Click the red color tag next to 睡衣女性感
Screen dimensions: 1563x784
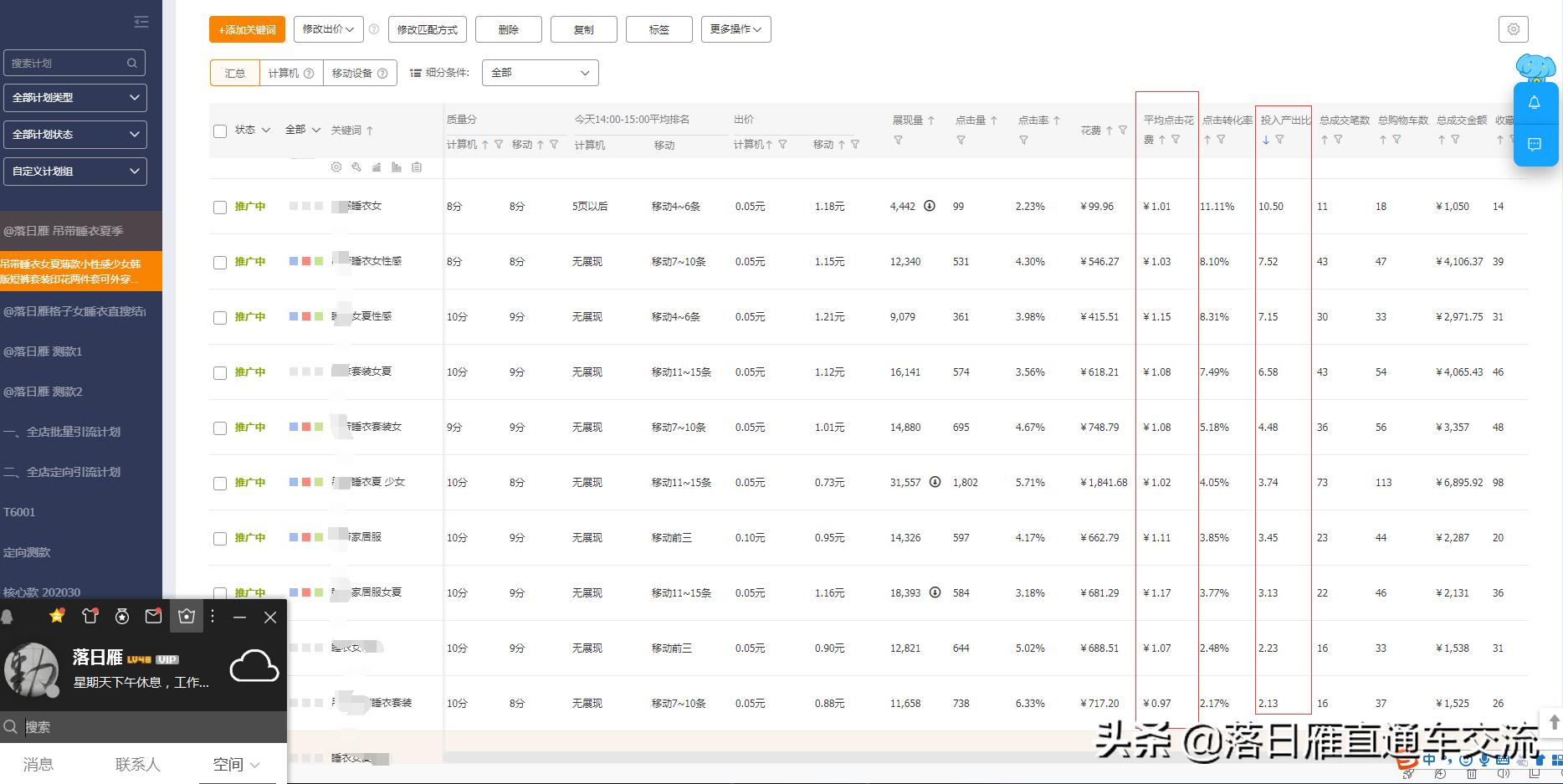(305, 261)
